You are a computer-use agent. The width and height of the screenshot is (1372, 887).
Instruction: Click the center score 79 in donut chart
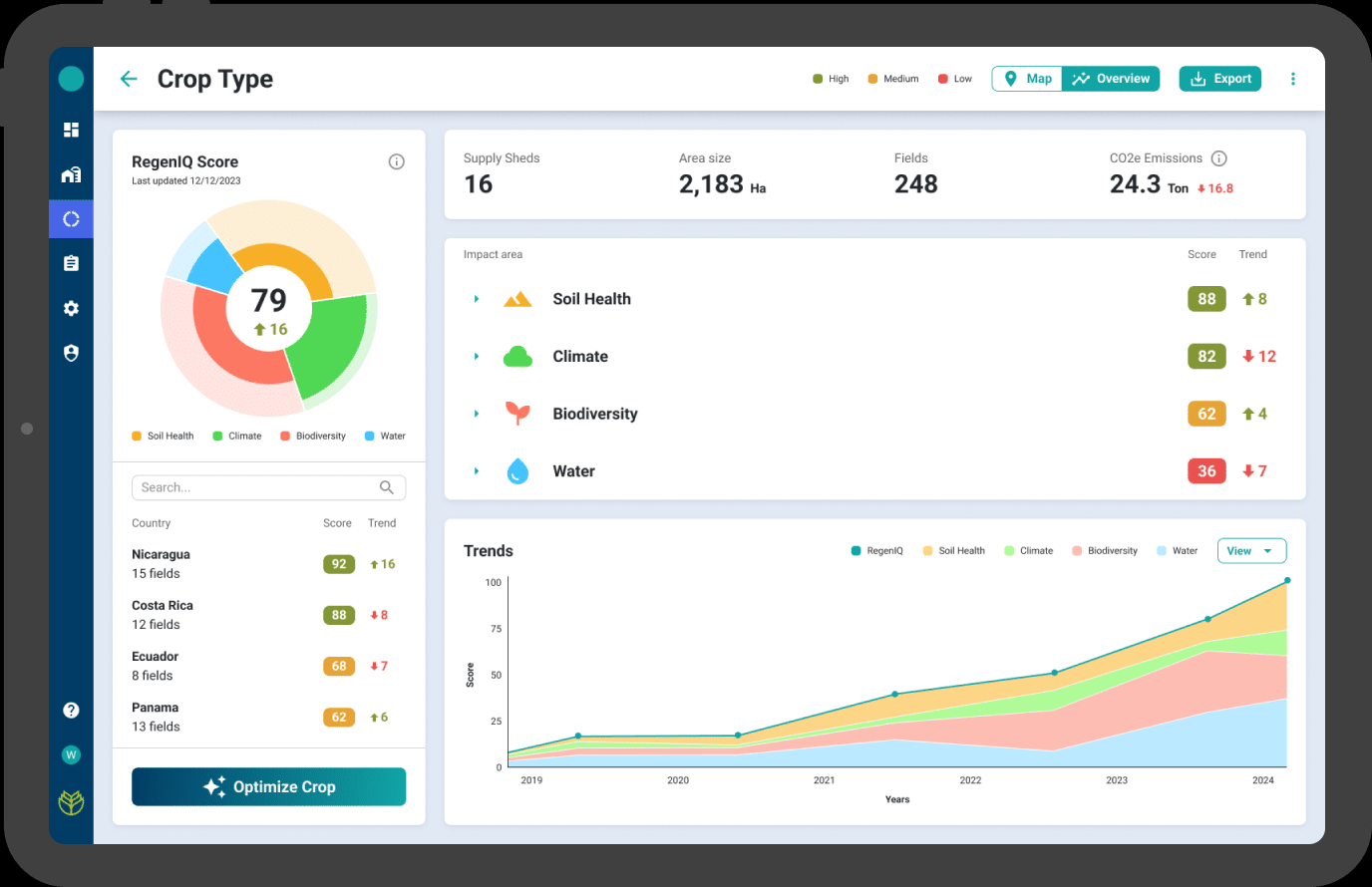click(269, 300)
